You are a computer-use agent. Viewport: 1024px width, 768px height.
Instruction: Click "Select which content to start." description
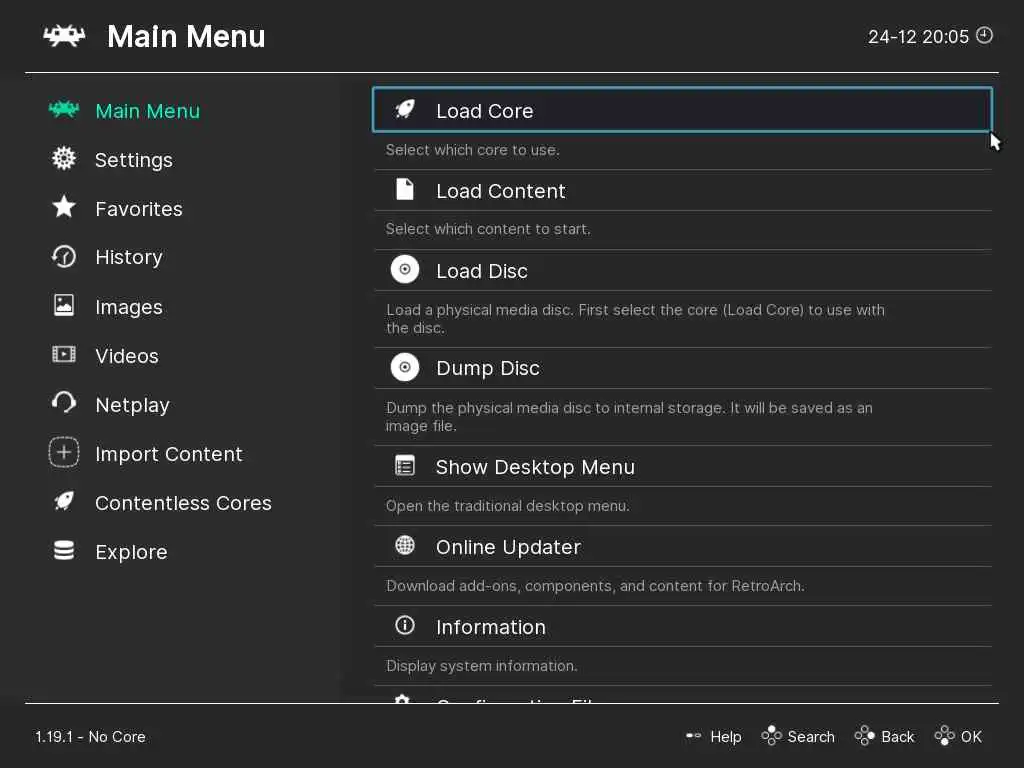(488, 229)
